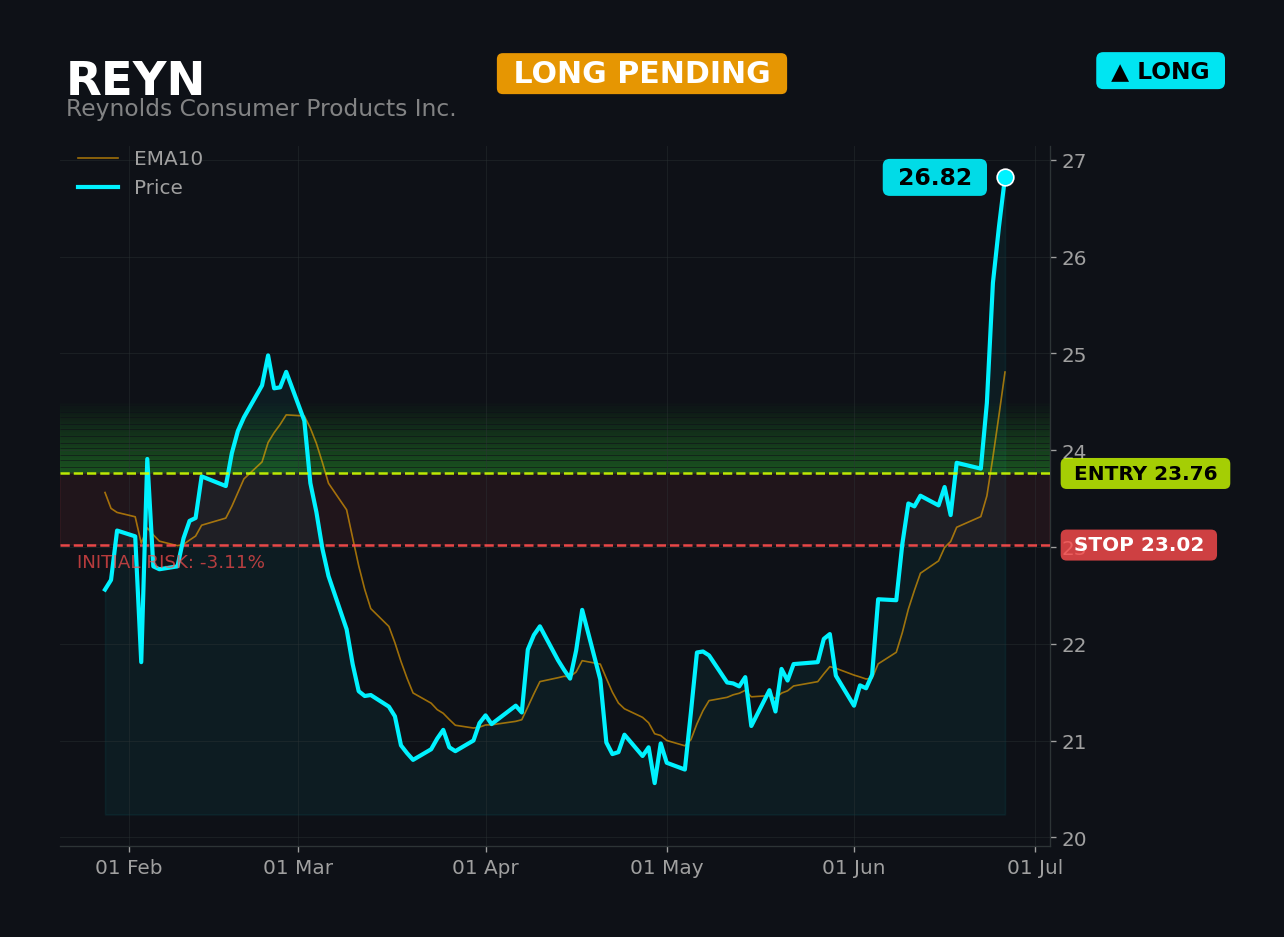Click the 26.82 current price label
The width and height of the screenshot is (1284, 937).
pyautogui.click(x=935, y=178)
